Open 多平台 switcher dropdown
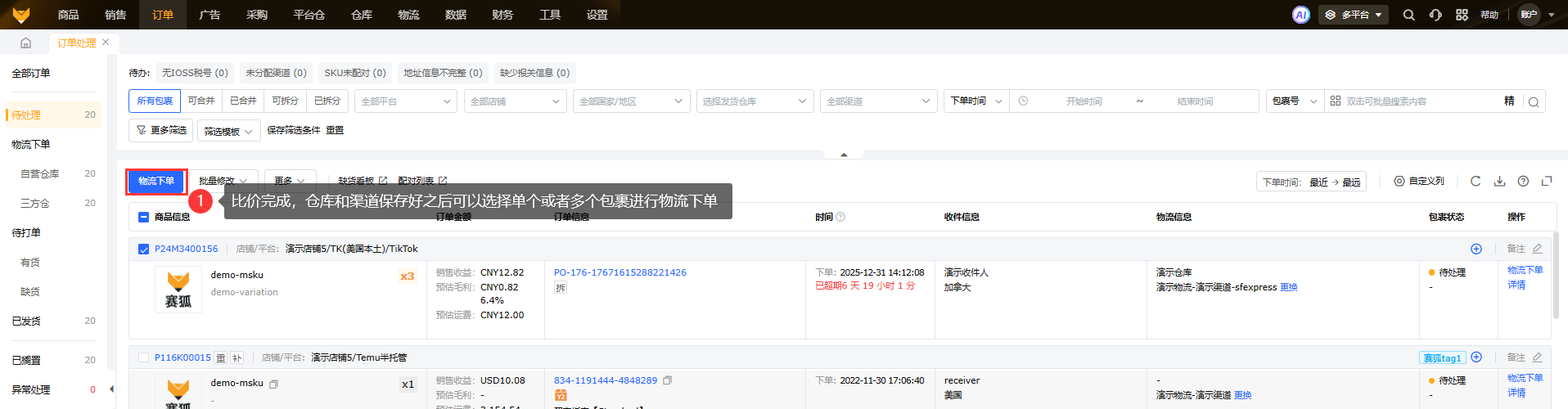Image resolution: width=1568 pixels, height=409 pixels. tap(1354, 15)
